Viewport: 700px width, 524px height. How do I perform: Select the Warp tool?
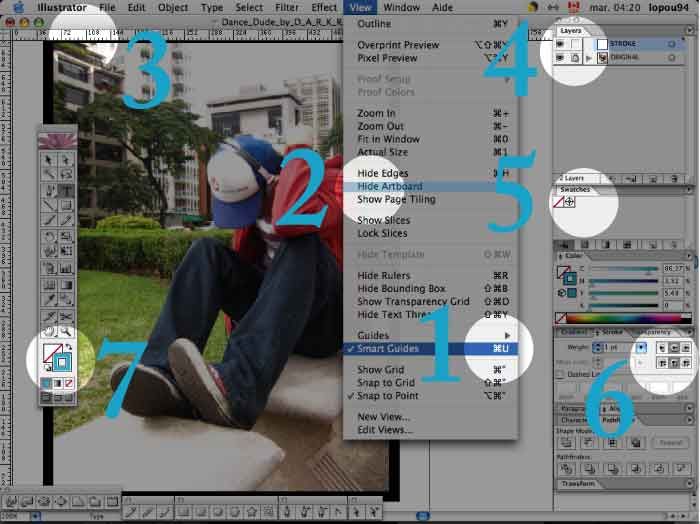49,251
